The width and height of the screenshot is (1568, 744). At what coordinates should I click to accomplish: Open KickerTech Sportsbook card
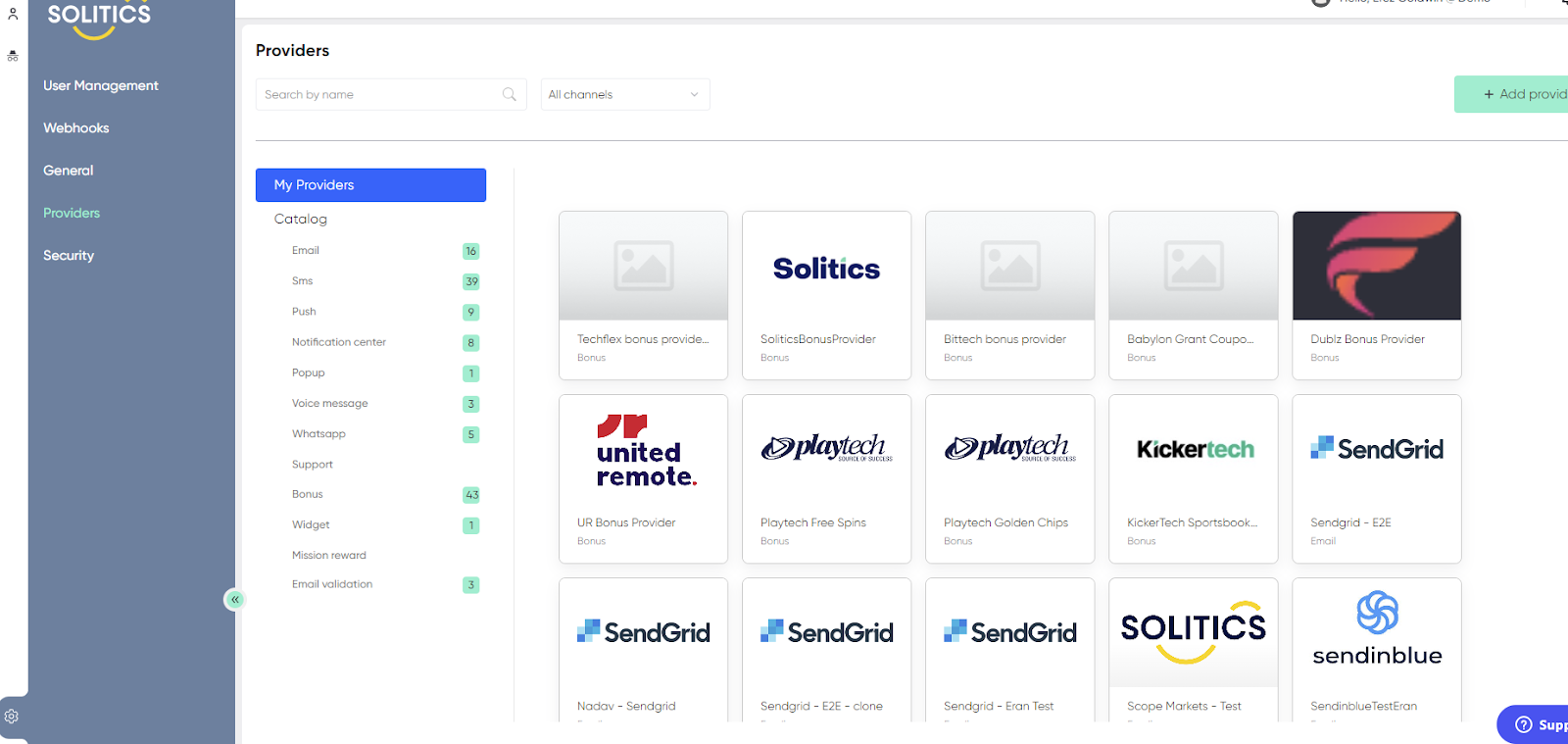[1193, 478]
